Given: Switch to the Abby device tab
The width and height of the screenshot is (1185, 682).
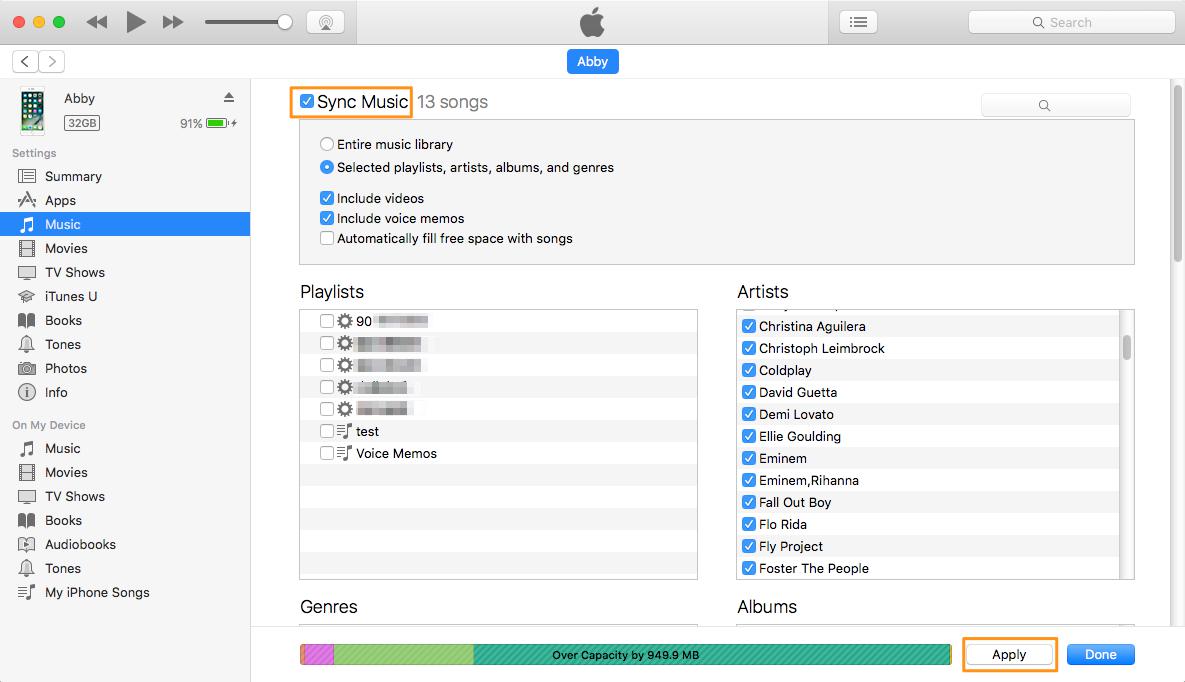Looking at the screenshot, I should pos(592,61).
